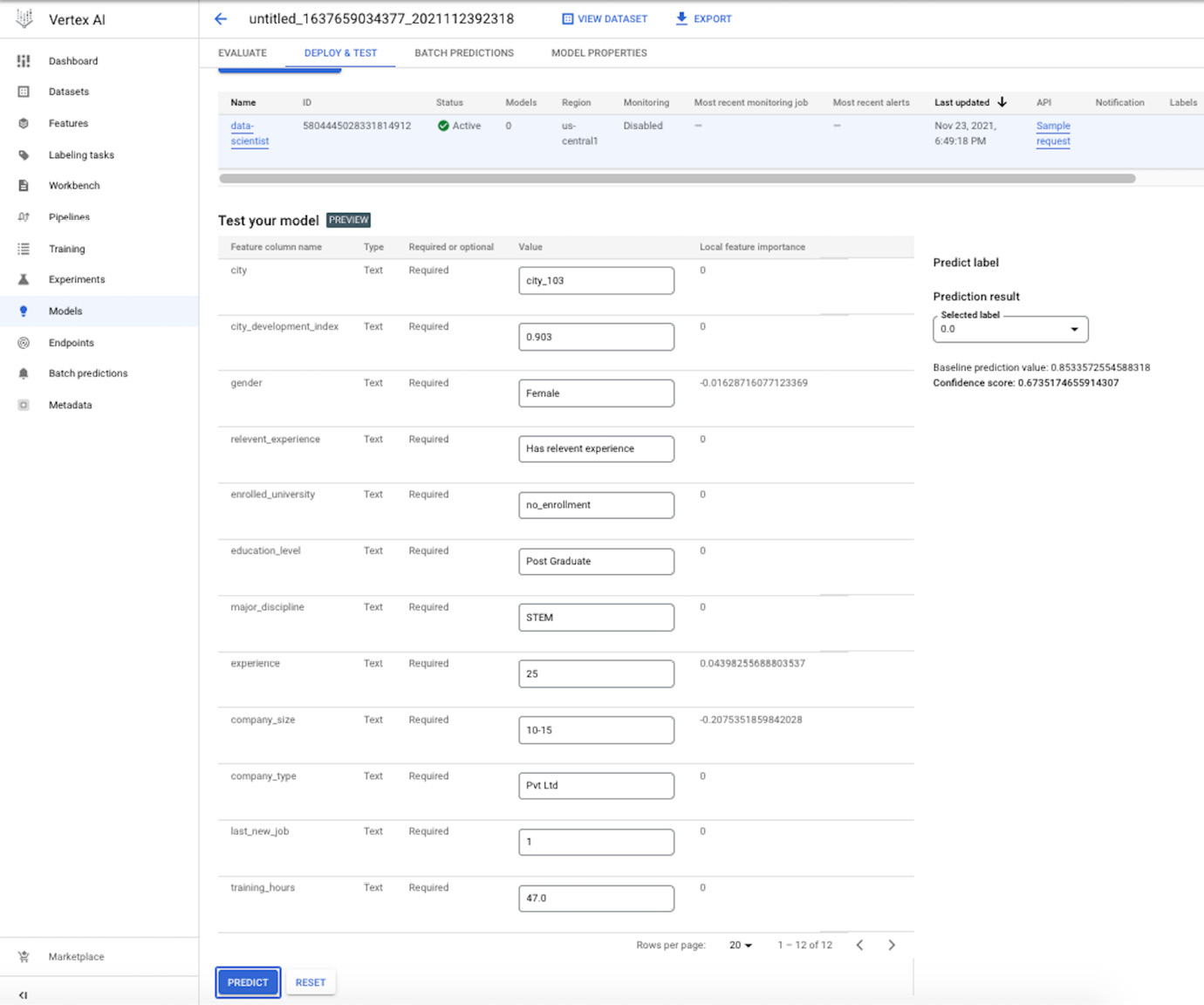Click the Pipelines icon in sidebar
Viewport: 1204px width, 1005px height.
24,217
